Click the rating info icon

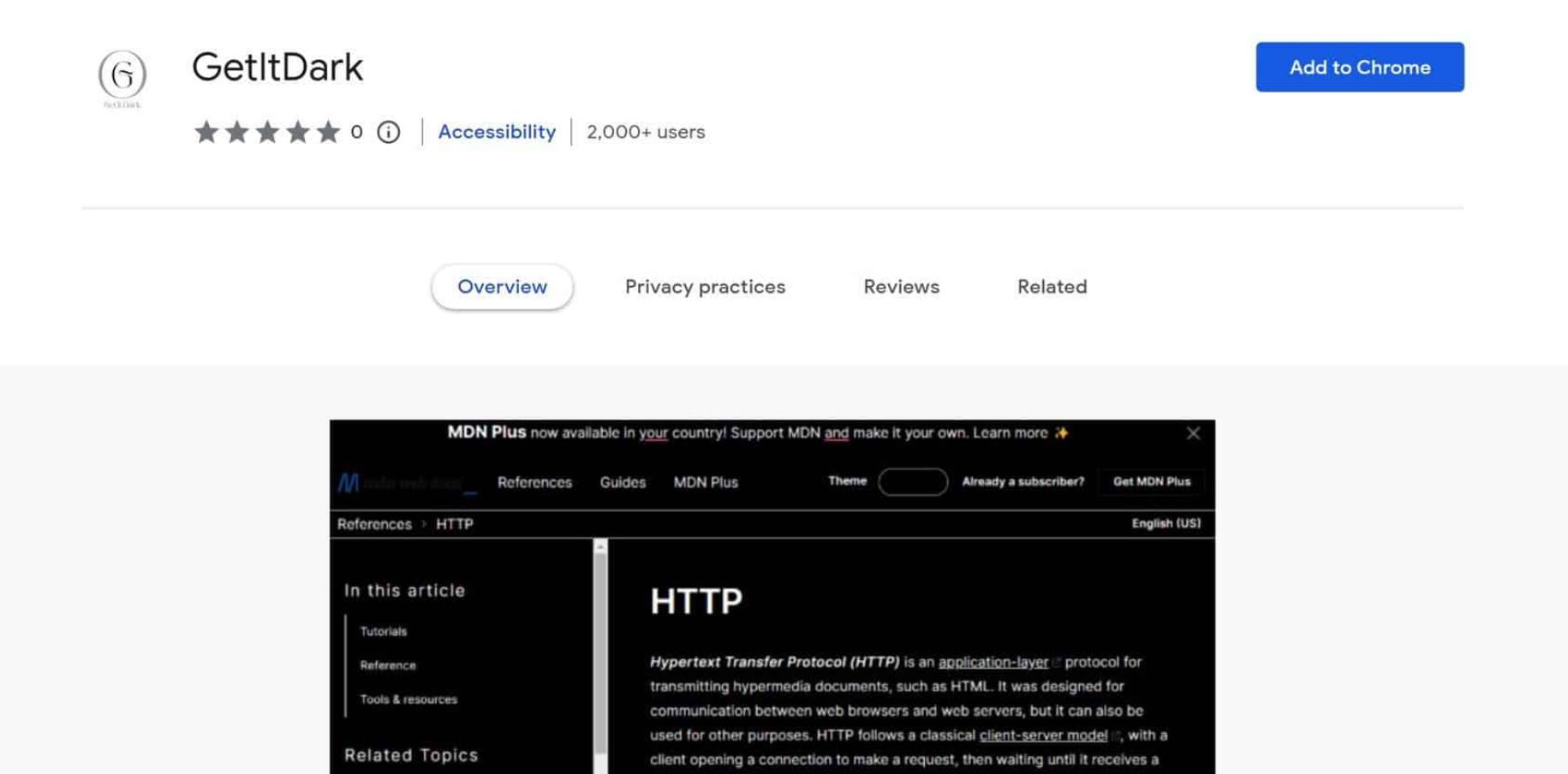389,132
